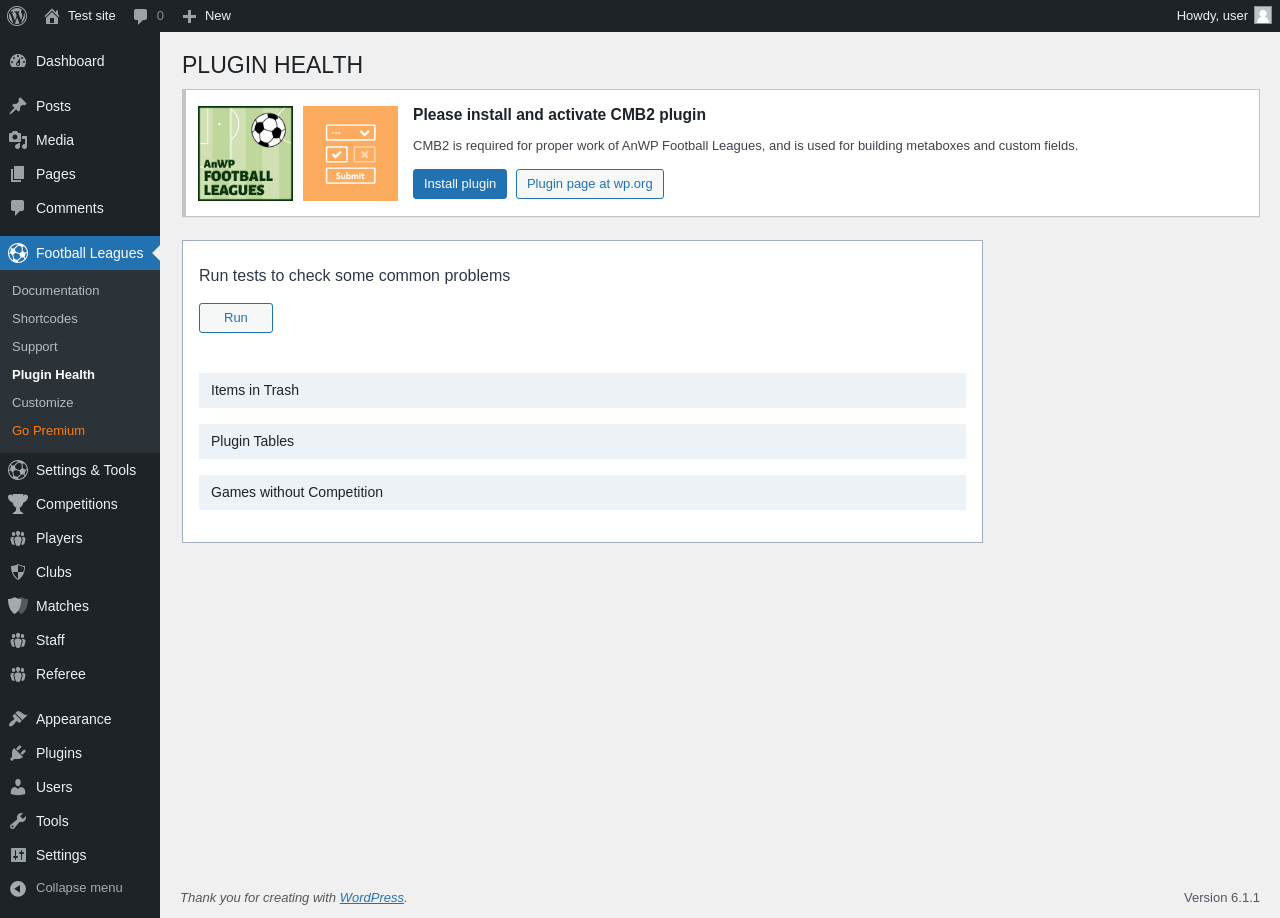Click the Pages icon in sidebar
Screen dimensions: 1280x918
(18, 174)
